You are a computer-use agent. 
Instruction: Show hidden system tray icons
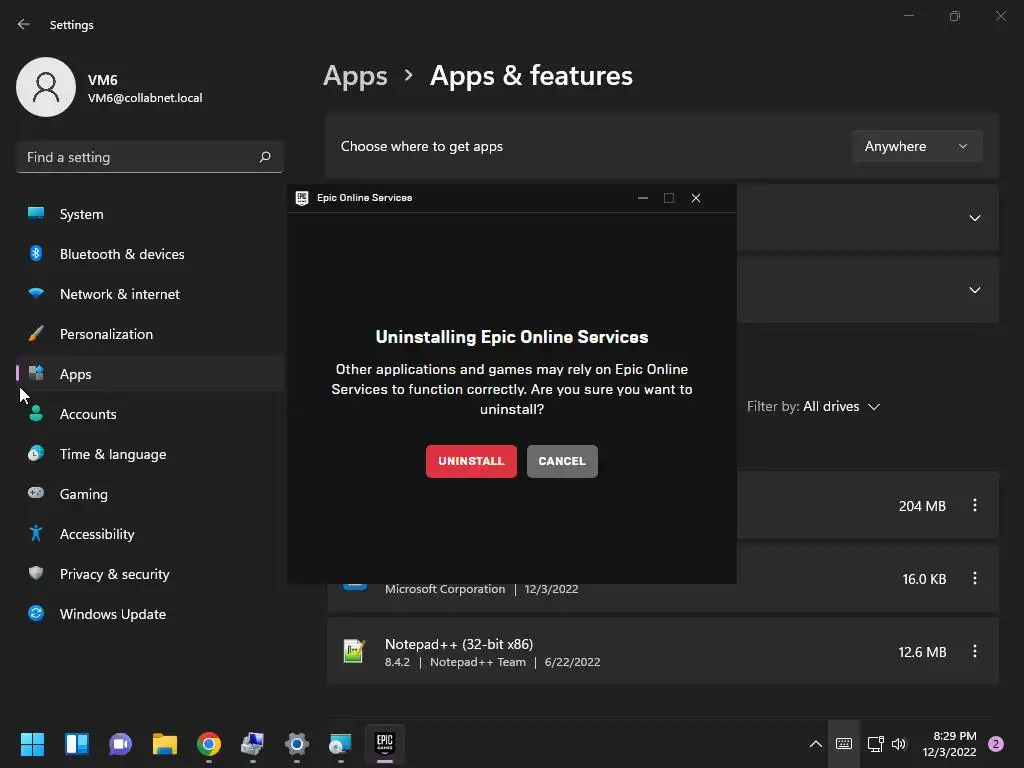point(816,744)
